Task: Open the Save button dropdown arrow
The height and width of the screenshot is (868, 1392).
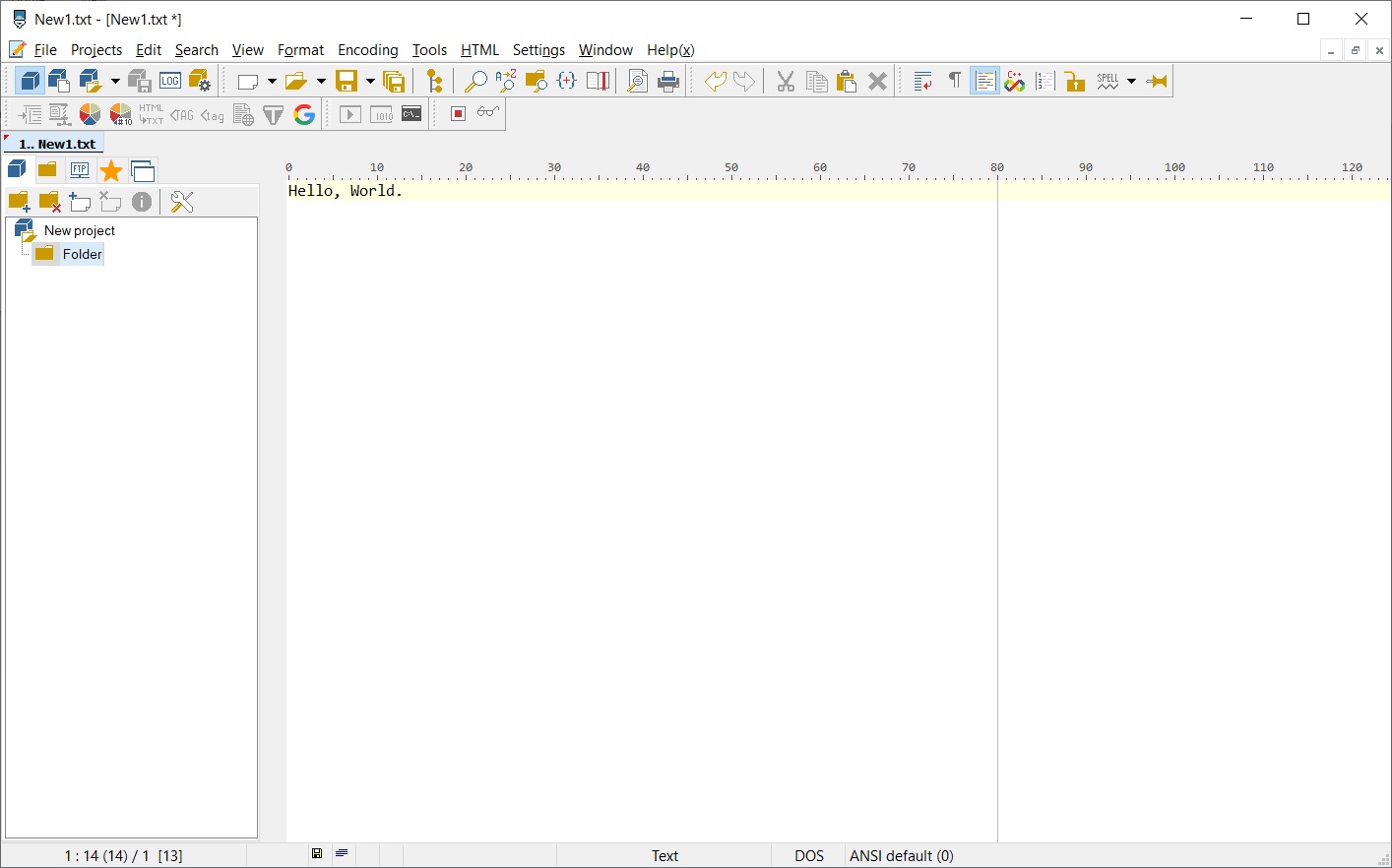Action: (x=370, y=81)
